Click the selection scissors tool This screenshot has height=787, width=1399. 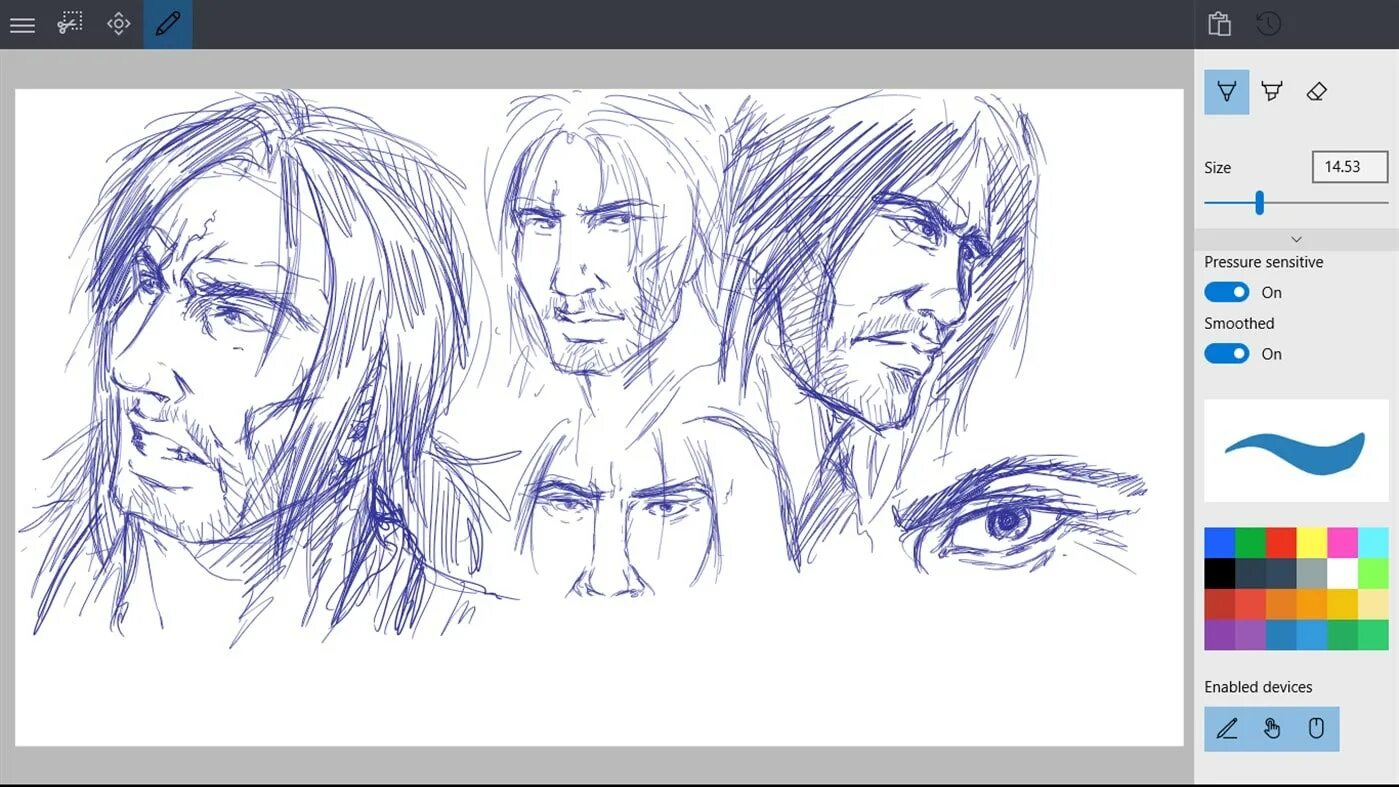[x=68, y=25]
